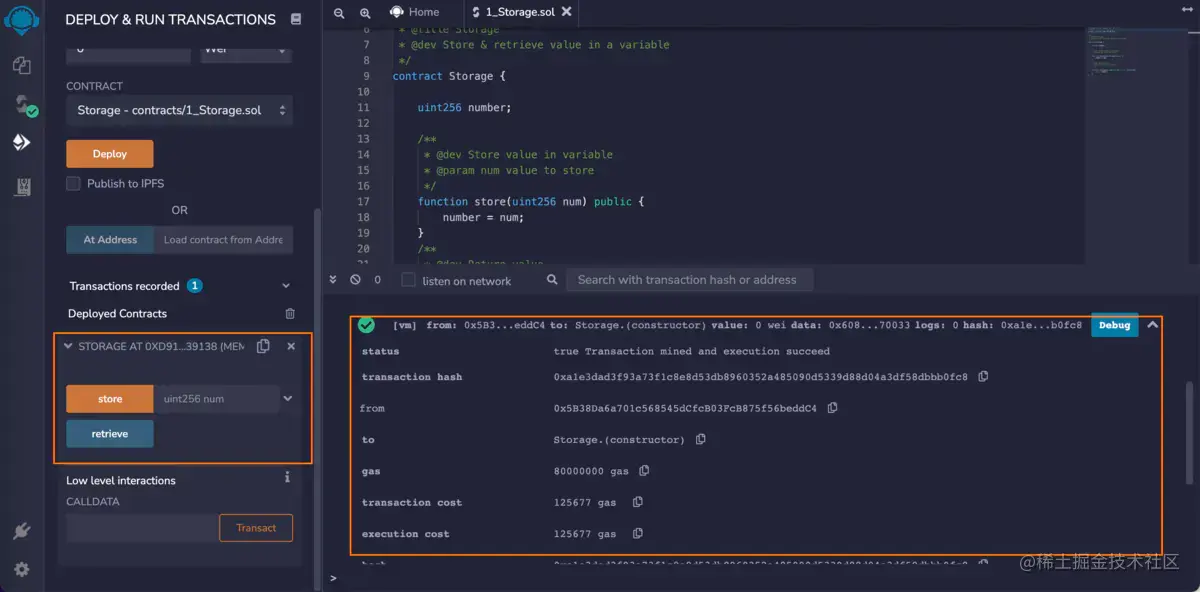Click the zoom in magnifier icon

click(364, 12)
